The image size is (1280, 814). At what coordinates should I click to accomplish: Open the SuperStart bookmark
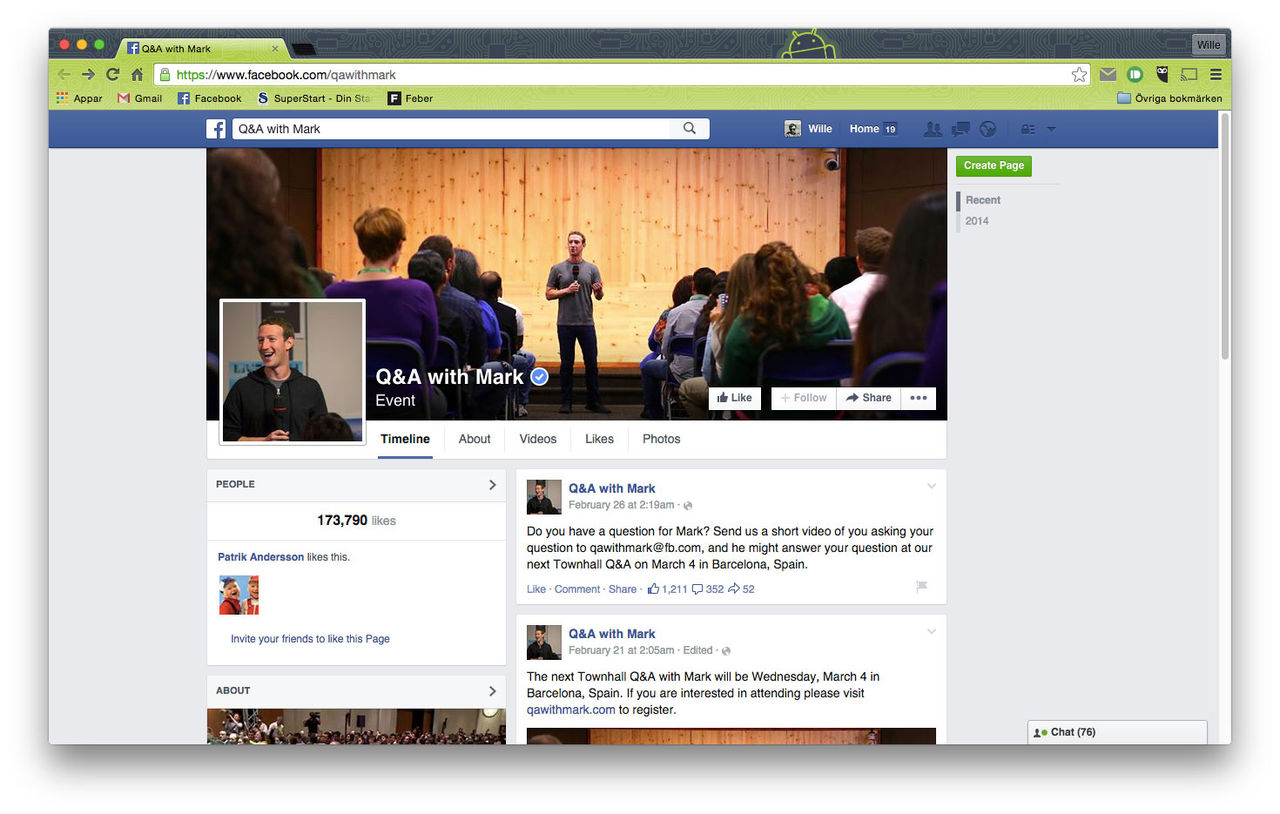(315, 98)
